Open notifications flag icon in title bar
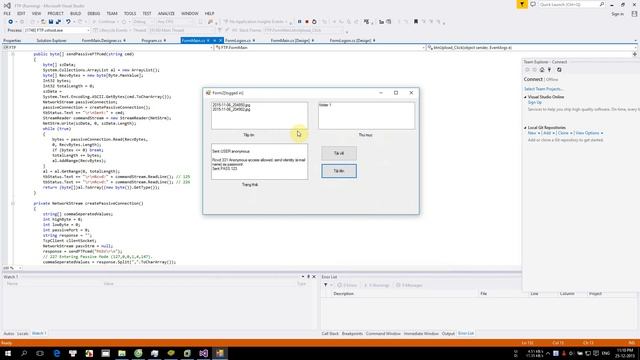640x360 pixels. tap(522, 4)
